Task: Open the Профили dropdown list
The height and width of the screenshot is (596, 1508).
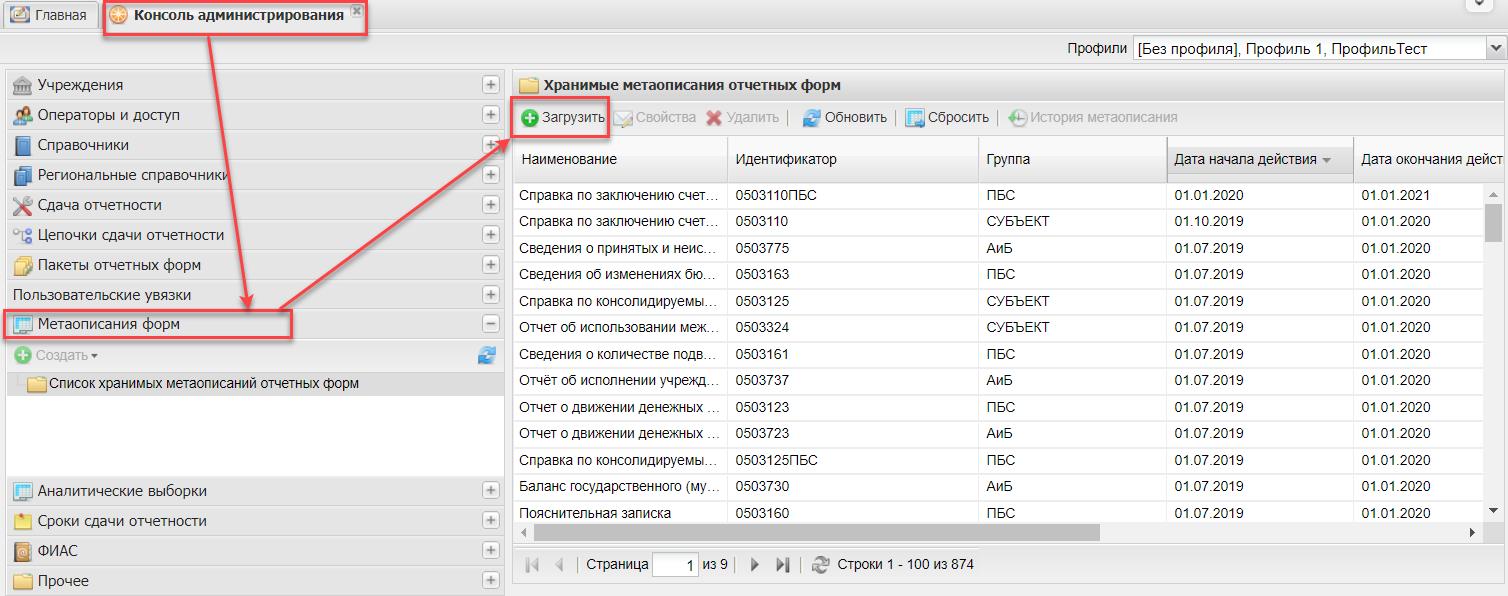Action: coord(1494,48)
